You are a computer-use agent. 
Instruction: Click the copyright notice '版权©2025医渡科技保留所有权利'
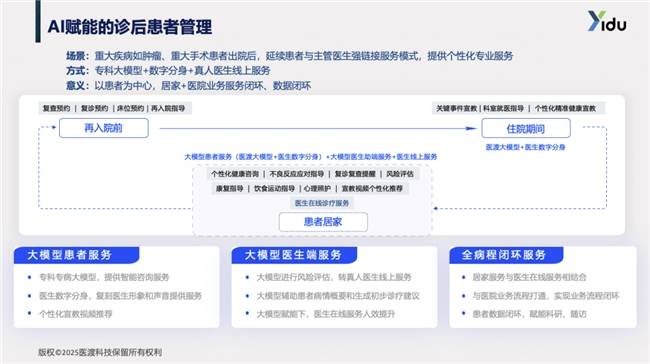pos(100,352)
